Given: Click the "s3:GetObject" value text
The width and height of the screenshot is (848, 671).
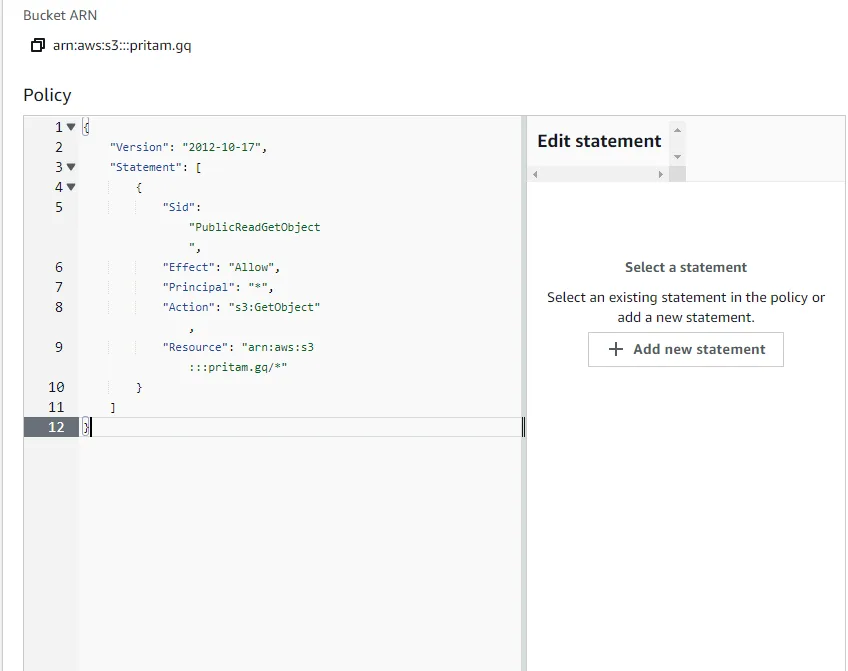Looking at the screenshot, I should click(274, 307).
